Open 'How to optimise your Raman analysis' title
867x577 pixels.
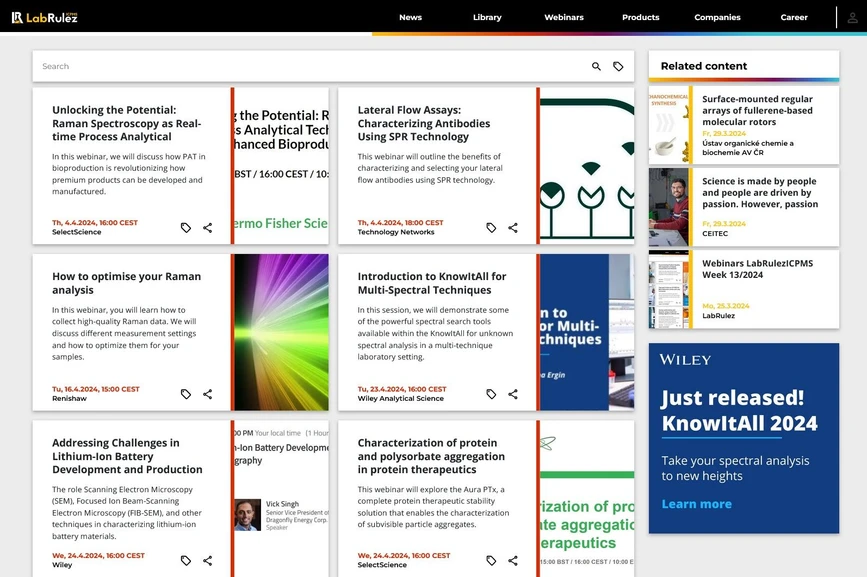[127, 283]
